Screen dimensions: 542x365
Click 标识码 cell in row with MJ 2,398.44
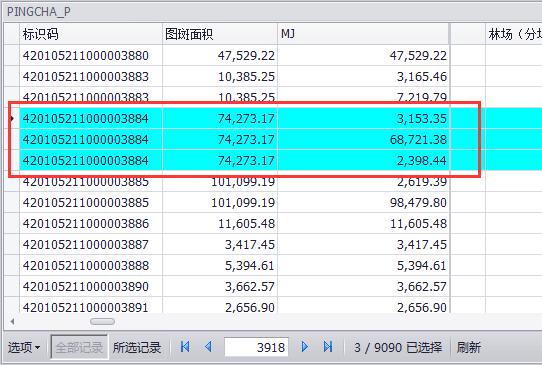tap(91, 161)
